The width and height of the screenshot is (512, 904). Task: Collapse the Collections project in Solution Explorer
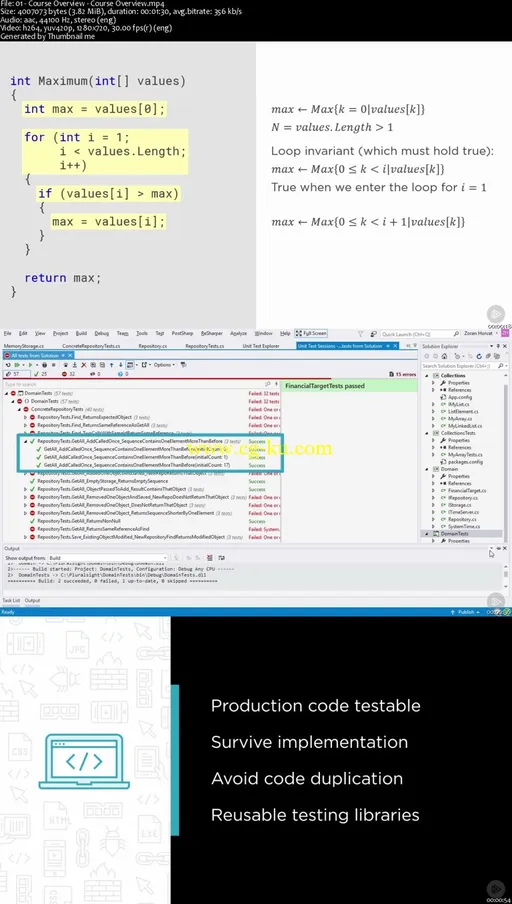point(427,375)
